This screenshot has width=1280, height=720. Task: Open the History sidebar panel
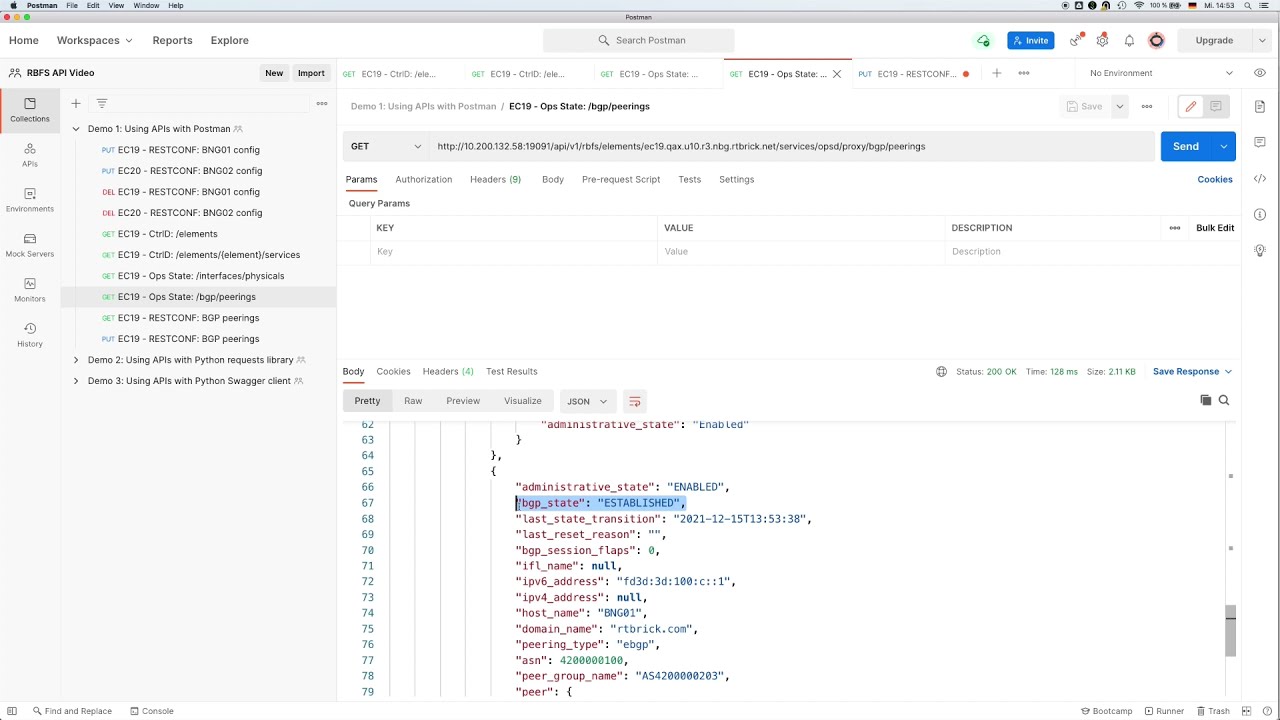(29, 334)
